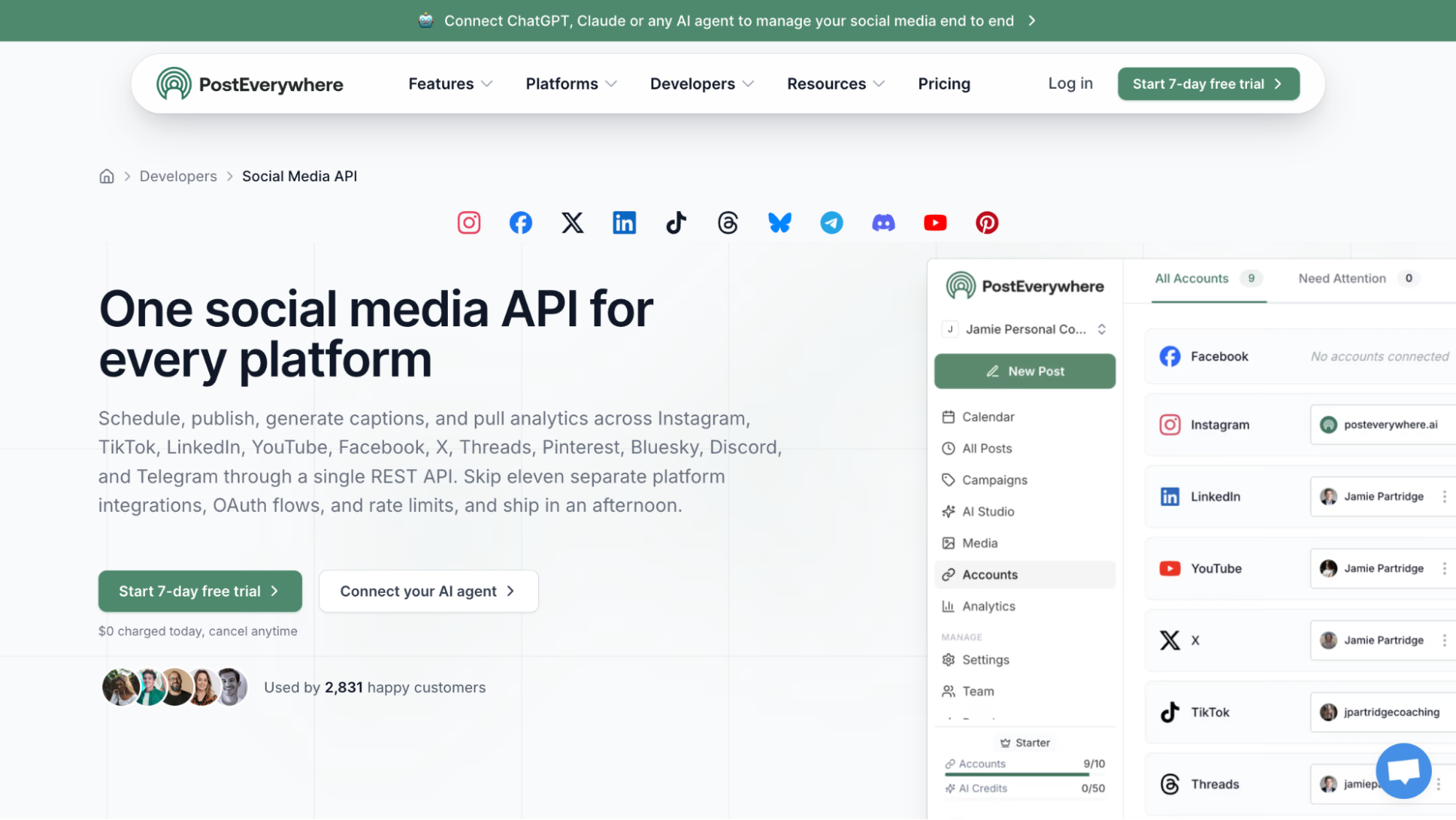
Task: Open the Developers dropdown menu
Action: [x=701, y=84]
